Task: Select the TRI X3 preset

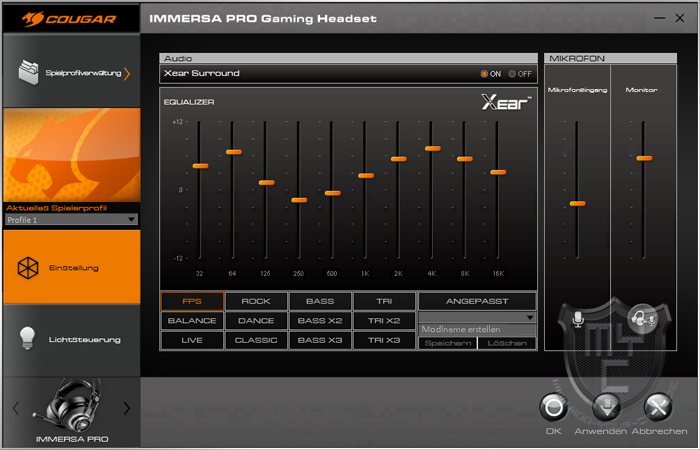Action: click(x=384, y=340)
